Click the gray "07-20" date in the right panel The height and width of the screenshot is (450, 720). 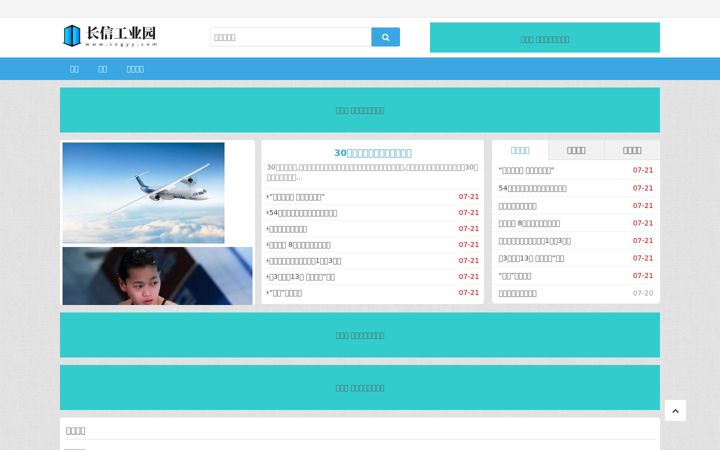coord(643,293)
